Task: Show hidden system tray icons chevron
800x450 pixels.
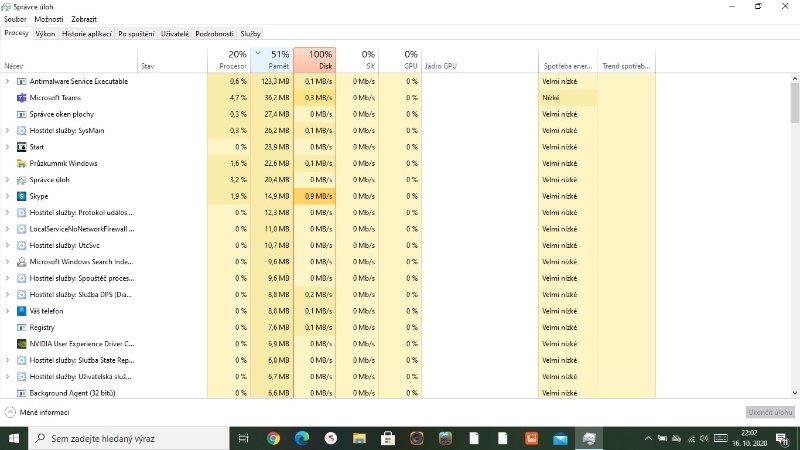Action: point(648,438)
